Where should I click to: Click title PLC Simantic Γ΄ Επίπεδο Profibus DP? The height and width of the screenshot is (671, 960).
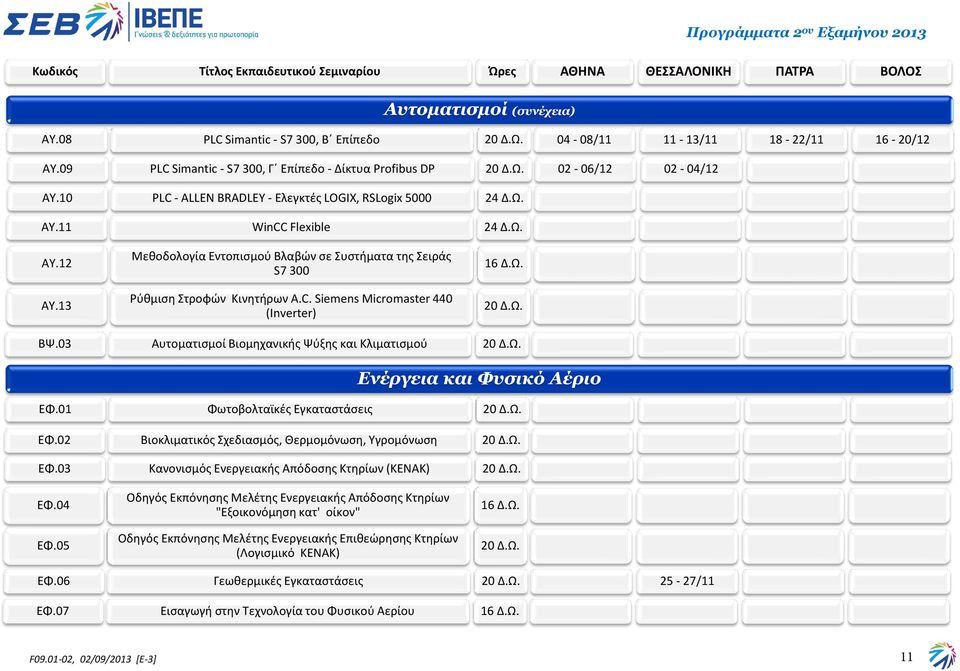click(x=292, y=169)
